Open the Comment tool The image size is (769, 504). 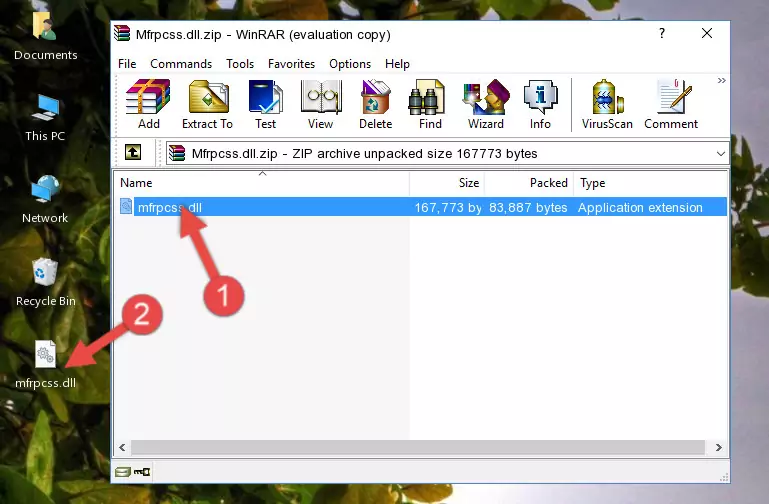point(671,104)
